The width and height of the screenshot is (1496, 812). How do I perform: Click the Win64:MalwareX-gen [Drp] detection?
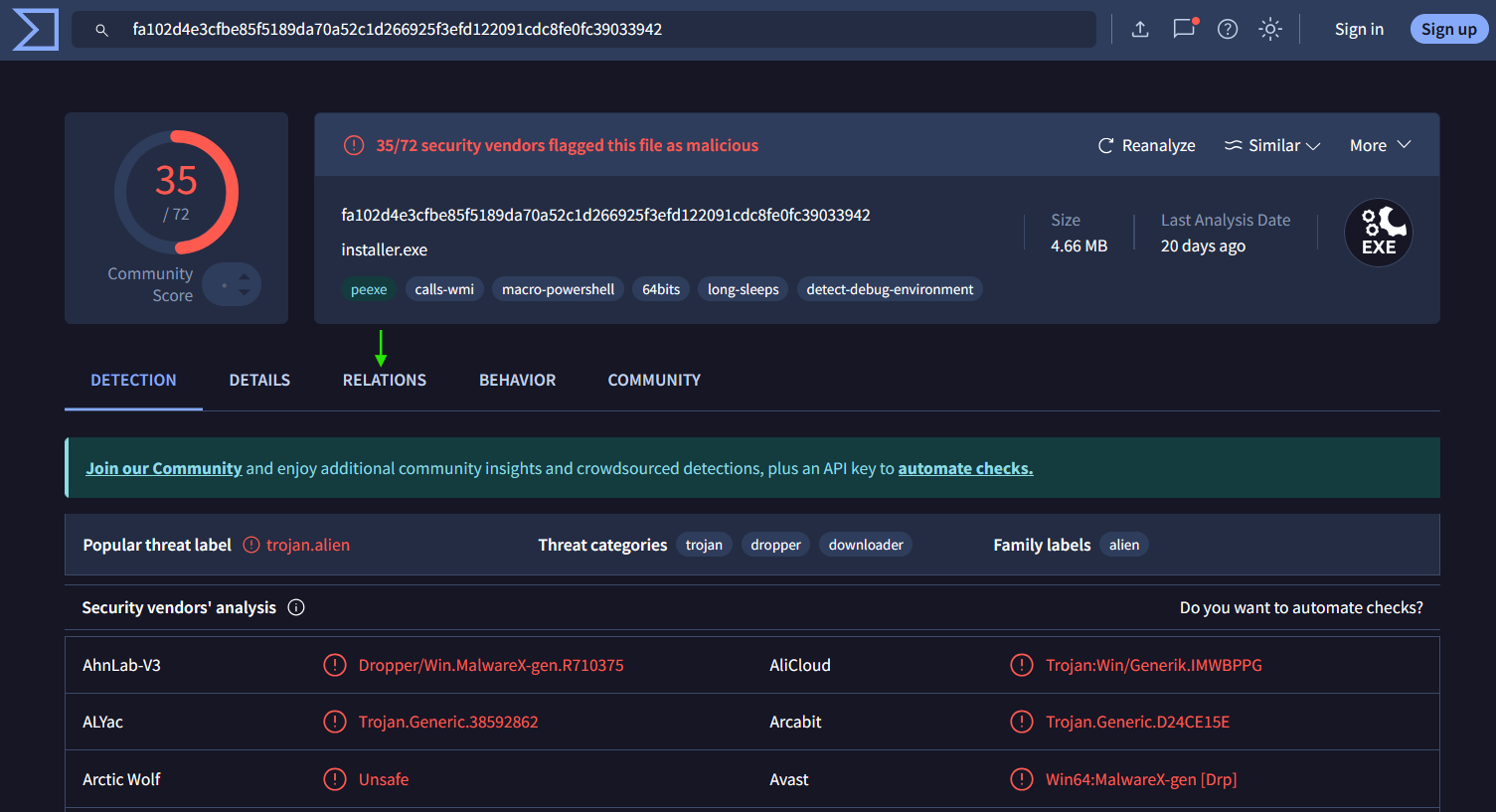click(1141, 779)
